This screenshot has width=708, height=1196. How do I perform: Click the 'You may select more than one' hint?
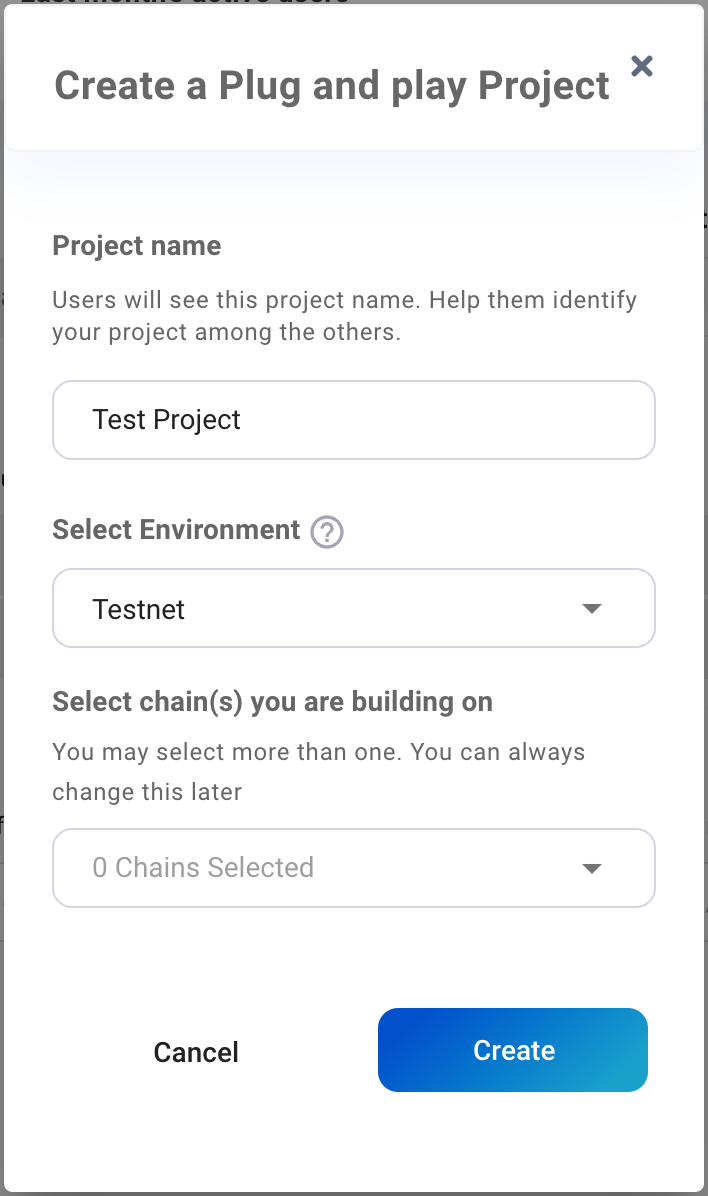pyautogui.click(x=318, y=752)
